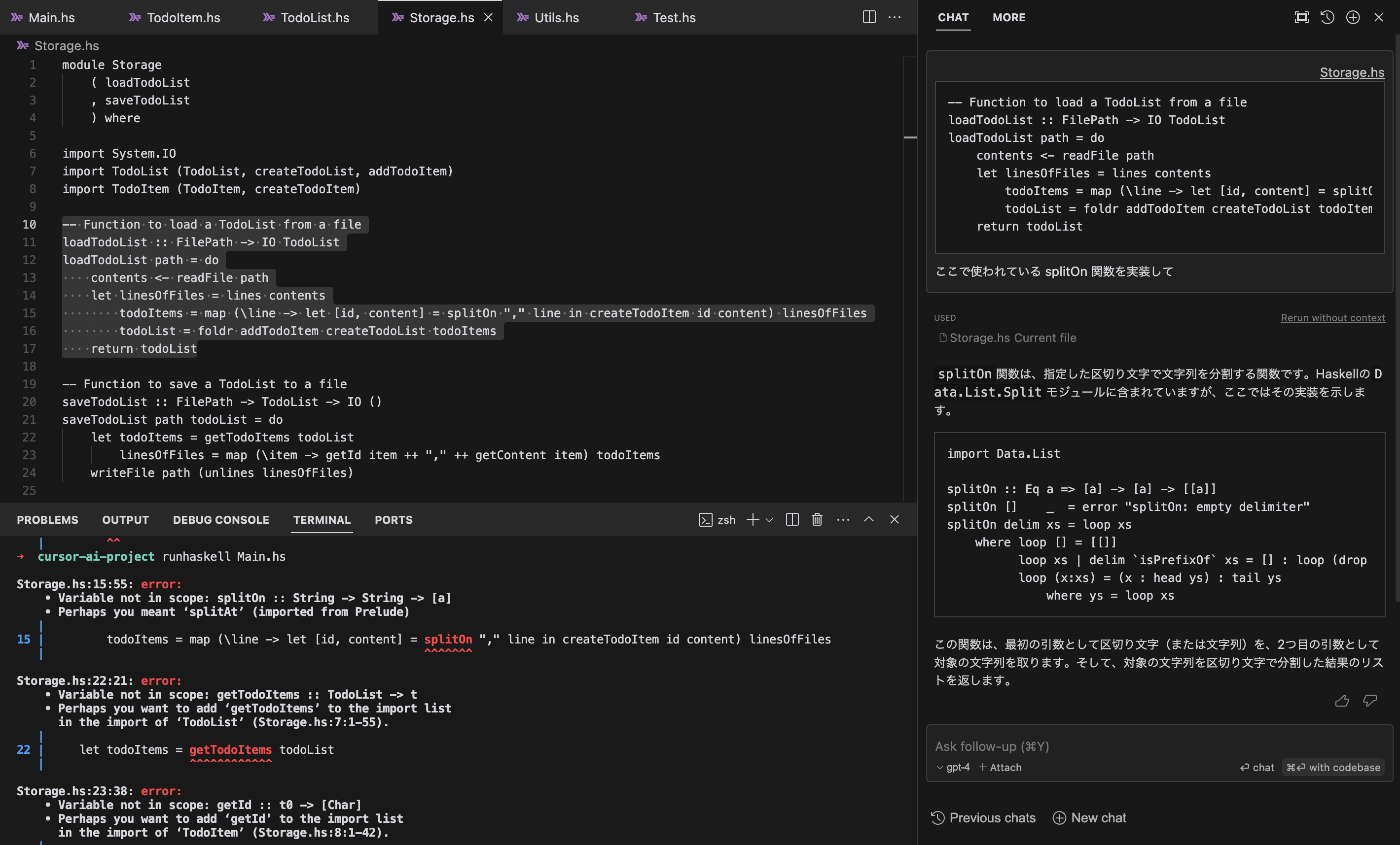Select the MORE tab in side panel
The image size is (1400, 845).
(1009, 17)
